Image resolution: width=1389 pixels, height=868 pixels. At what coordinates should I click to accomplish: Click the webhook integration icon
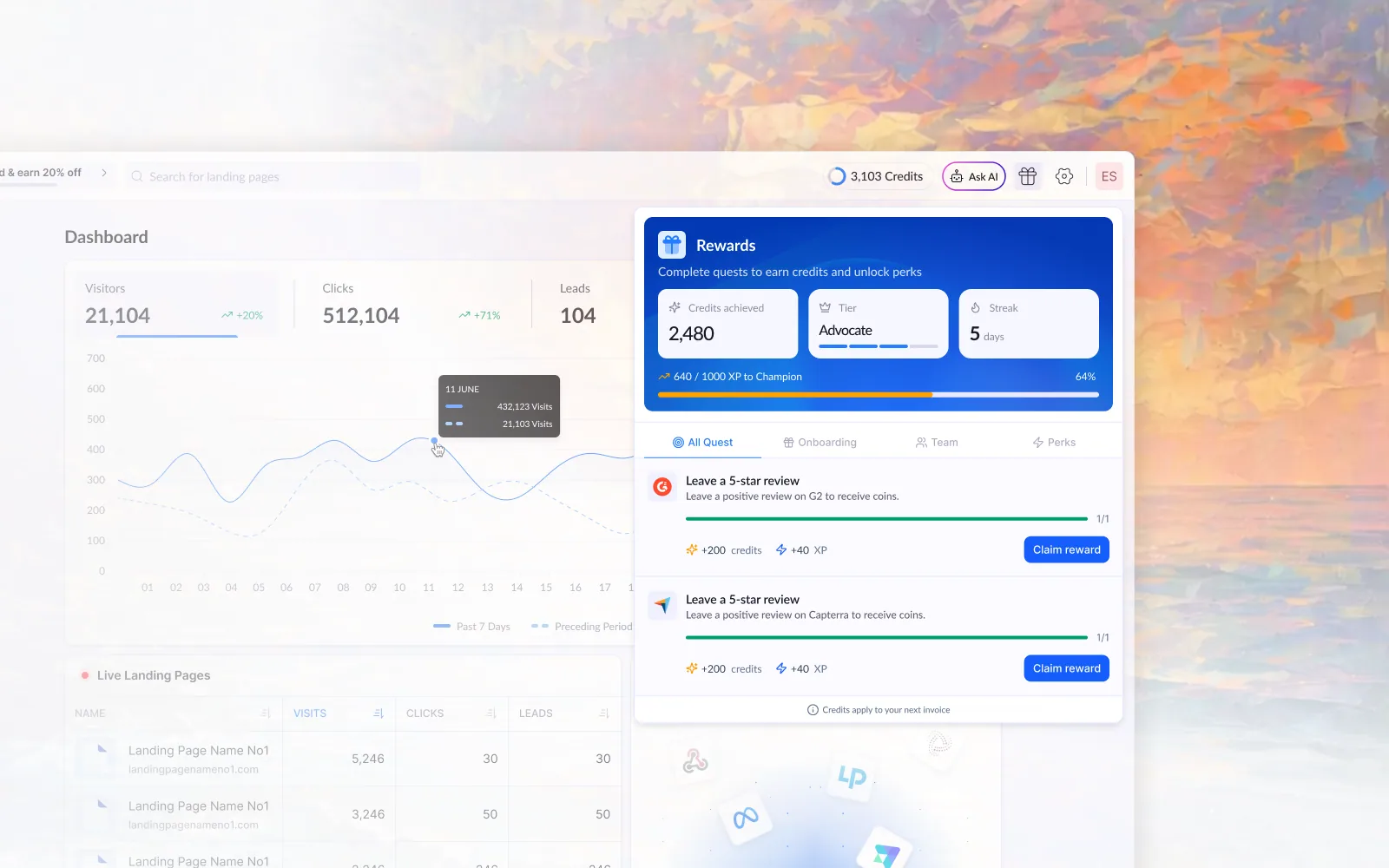click(695, 761)
